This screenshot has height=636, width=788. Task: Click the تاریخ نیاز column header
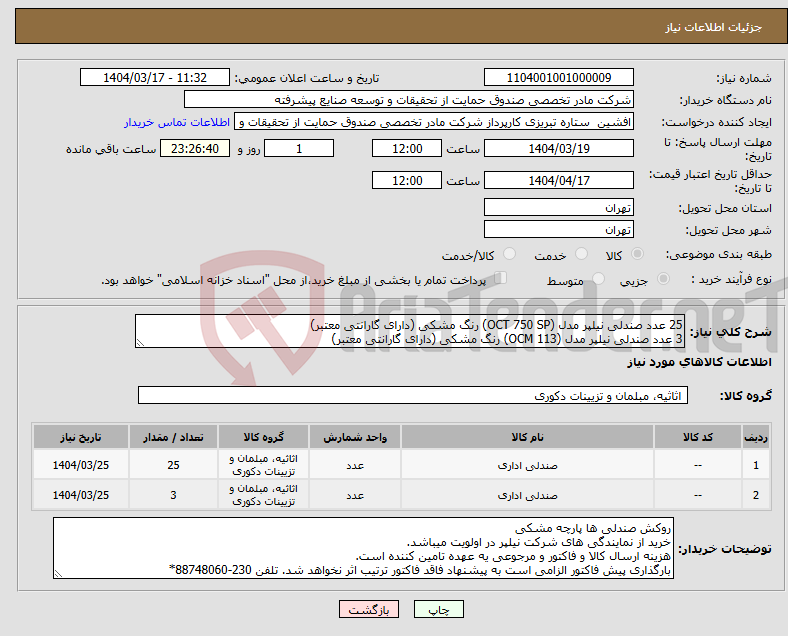pyautogui.click(x=81, y=437)
